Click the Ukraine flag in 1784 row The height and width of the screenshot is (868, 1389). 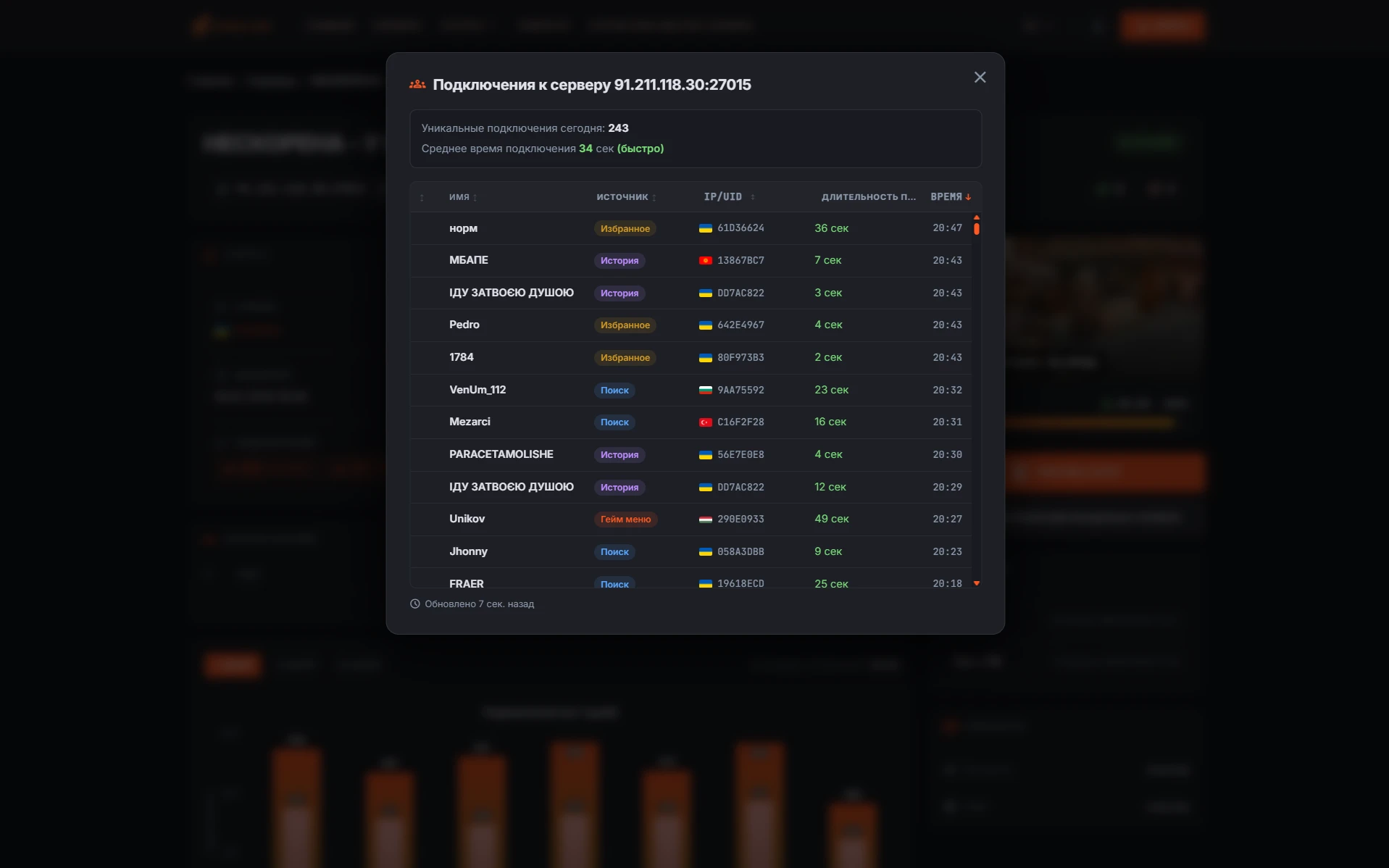(705, 358)
